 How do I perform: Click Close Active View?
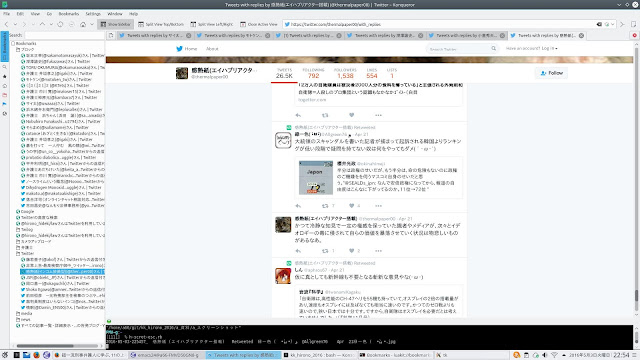(259, 24)
